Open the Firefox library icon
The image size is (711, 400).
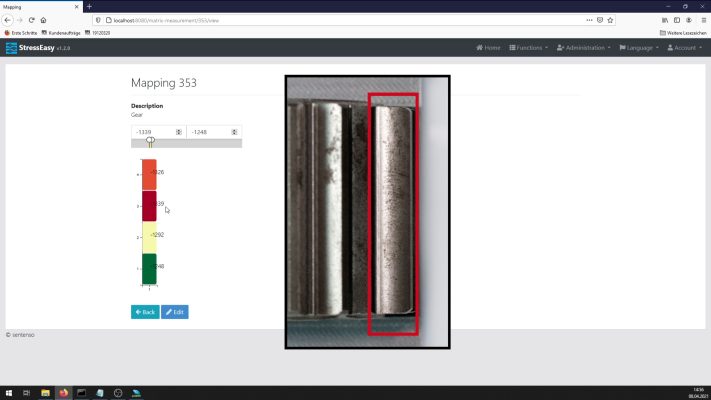665,20
